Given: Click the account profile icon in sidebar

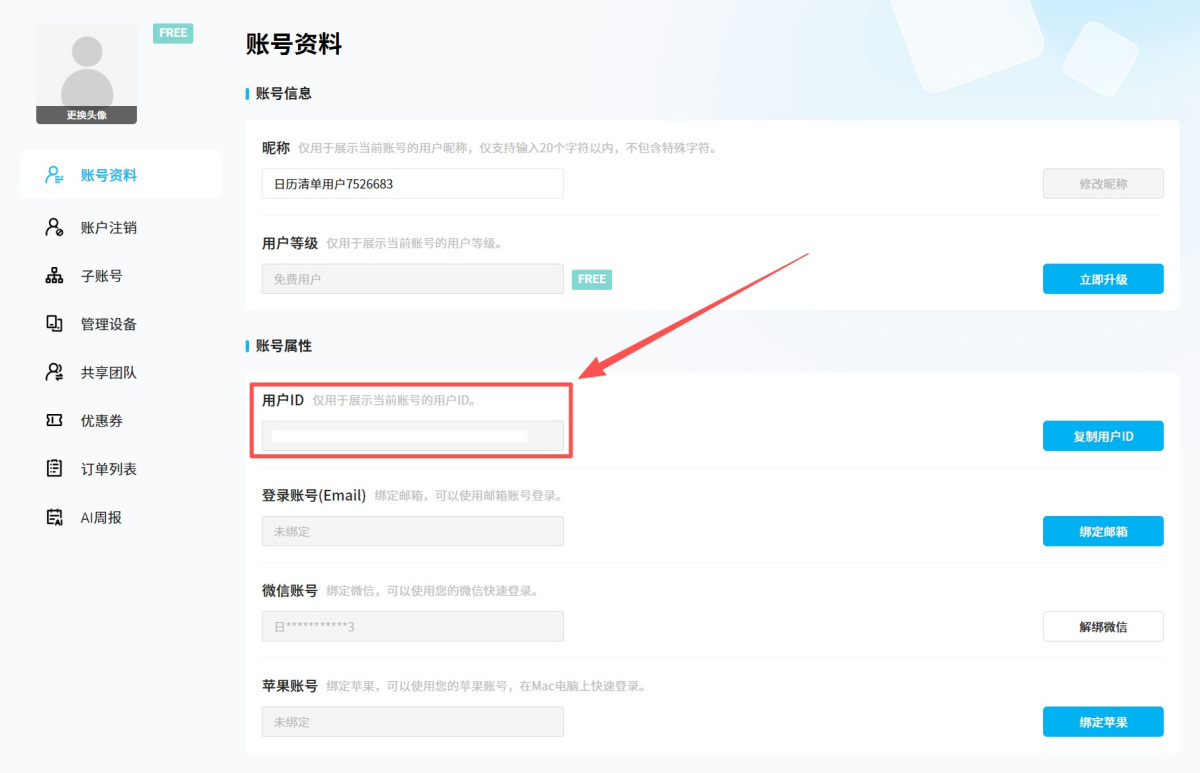Looking at the screenshot, I should 54,175.
